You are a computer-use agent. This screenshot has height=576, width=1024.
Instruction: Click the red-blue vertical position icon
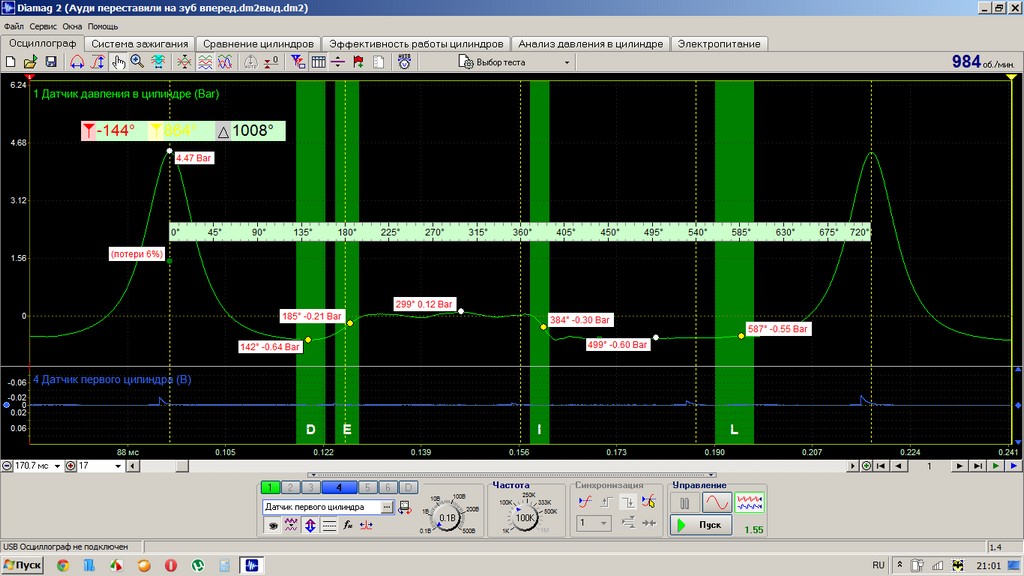coord(366,525)
